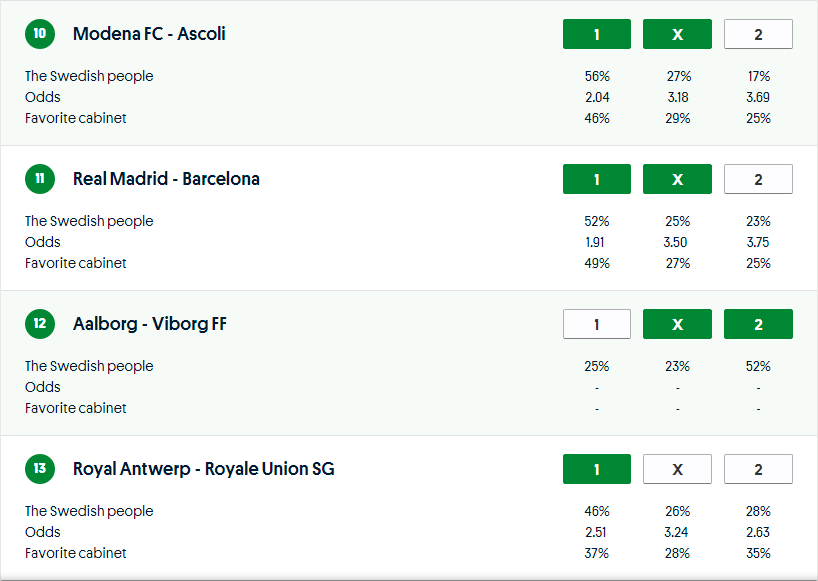
Task: Click the match number 11 badge
Action: tap(39, 179)
